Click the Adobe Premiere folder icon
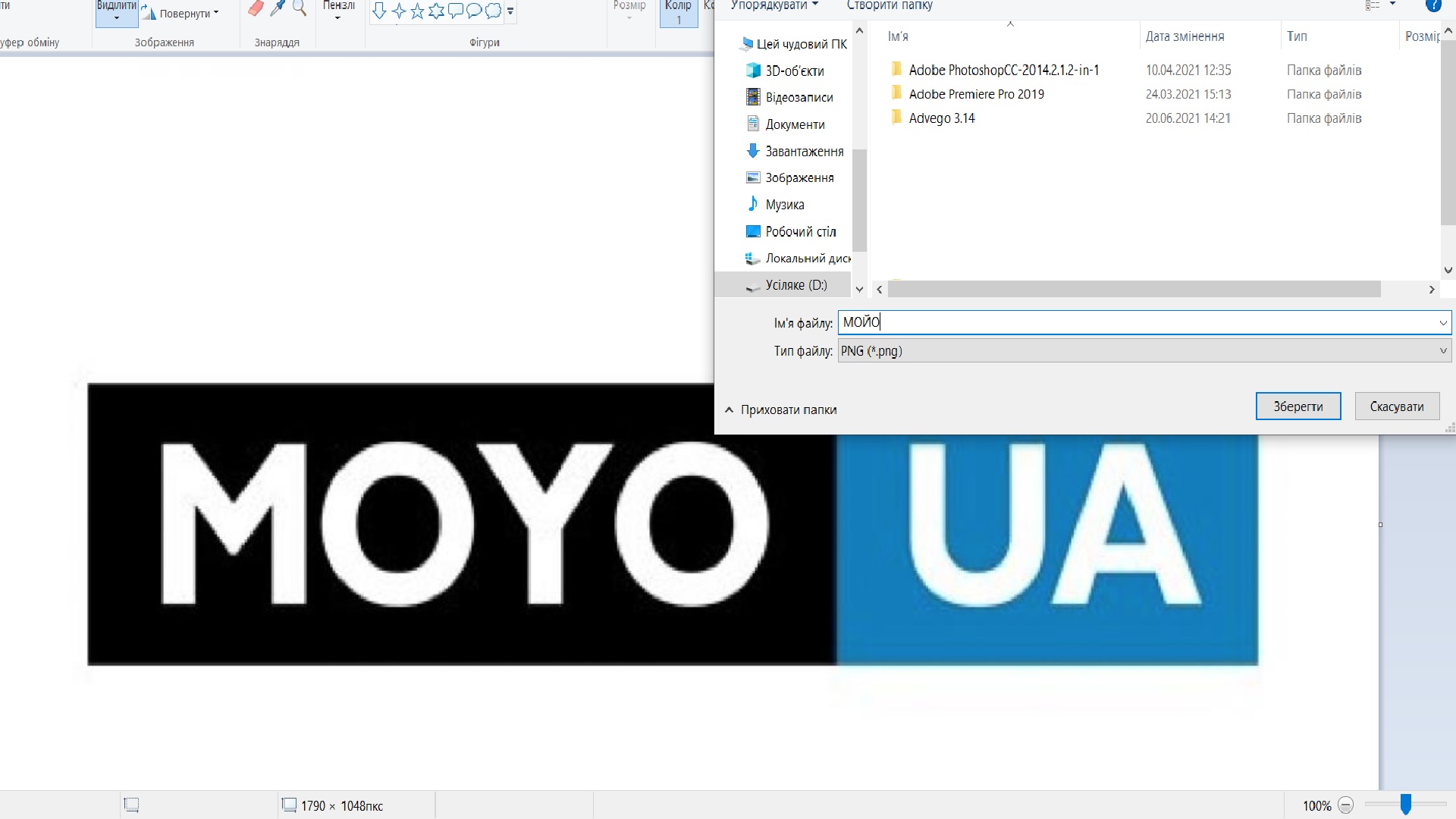Viewport: 1456px width, 819px height. (896, 93)
